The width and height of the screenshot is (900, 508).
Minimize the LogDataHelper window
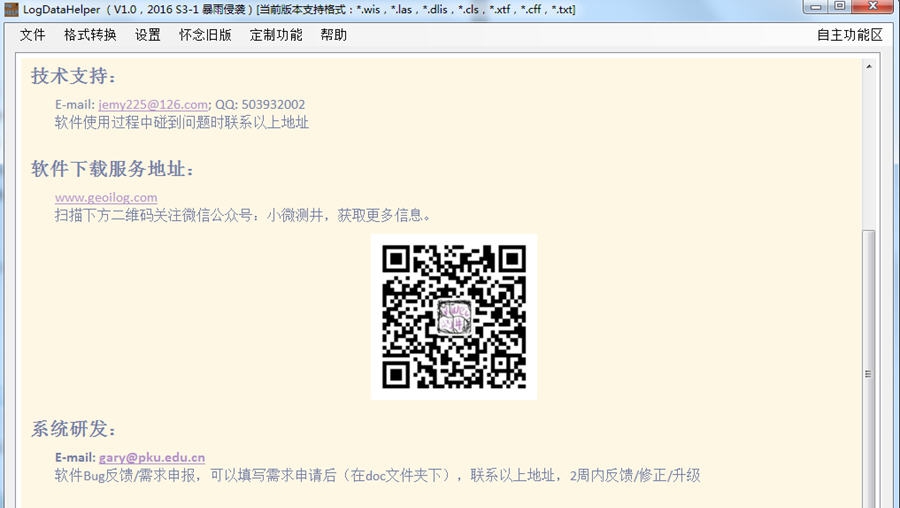815,6
